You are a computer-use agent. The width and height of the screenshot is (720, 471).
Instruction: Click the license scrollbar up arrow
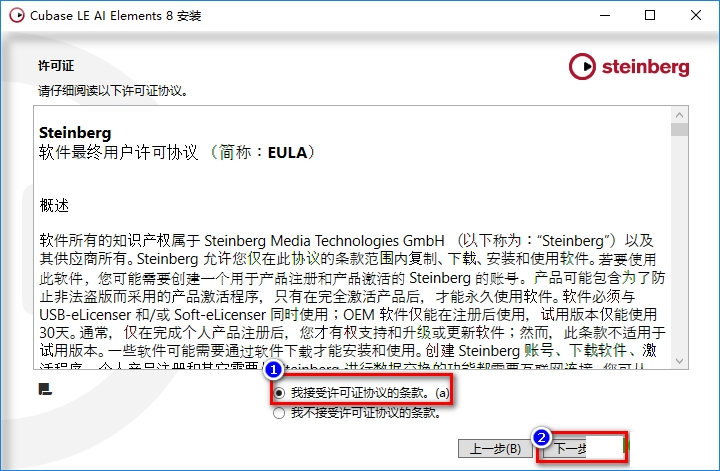(680, 114)
